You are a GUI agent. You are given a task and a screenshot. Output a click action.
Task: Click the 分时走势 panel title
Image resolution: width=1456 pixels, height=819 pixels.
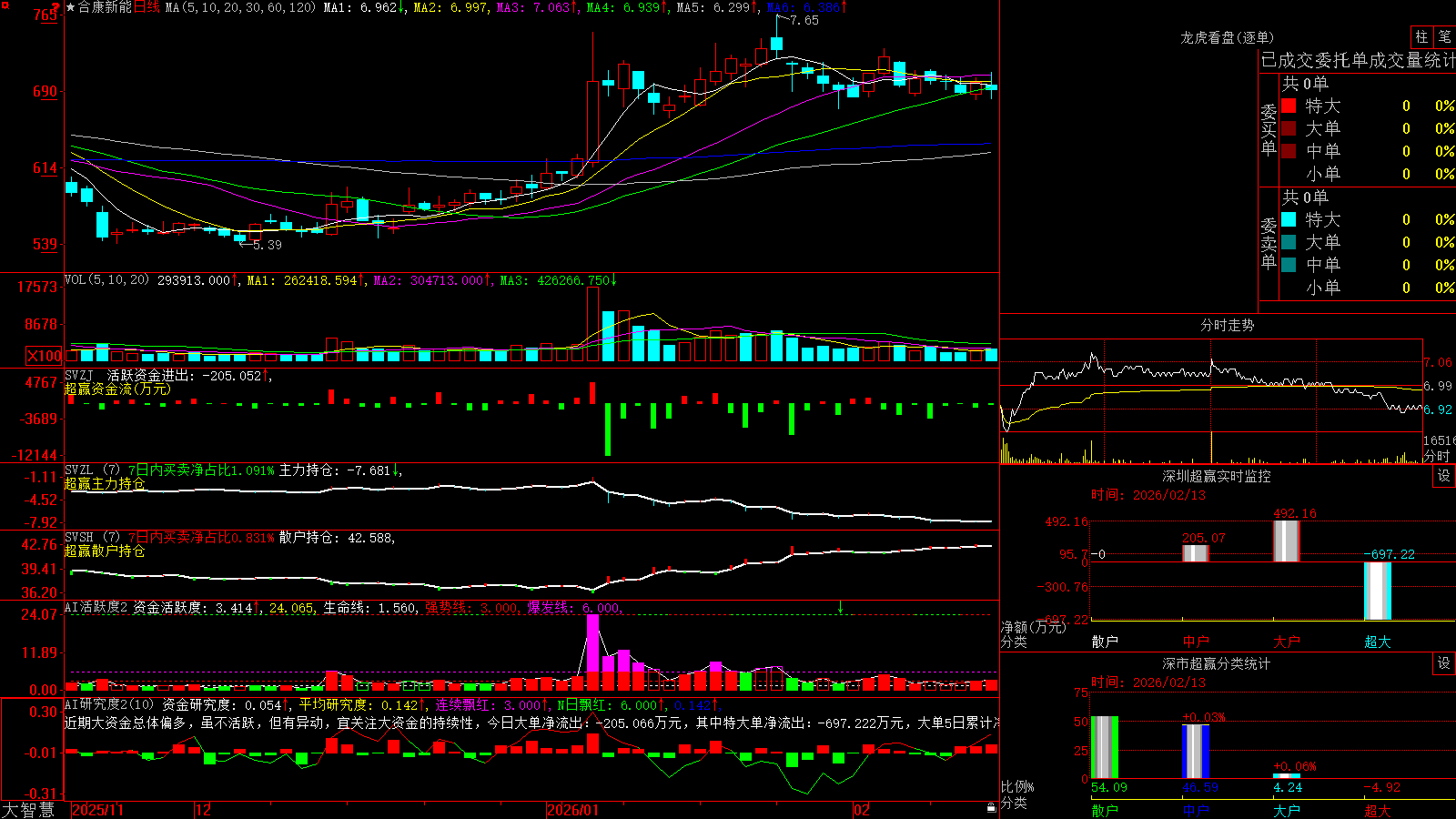coord(1227,325)
